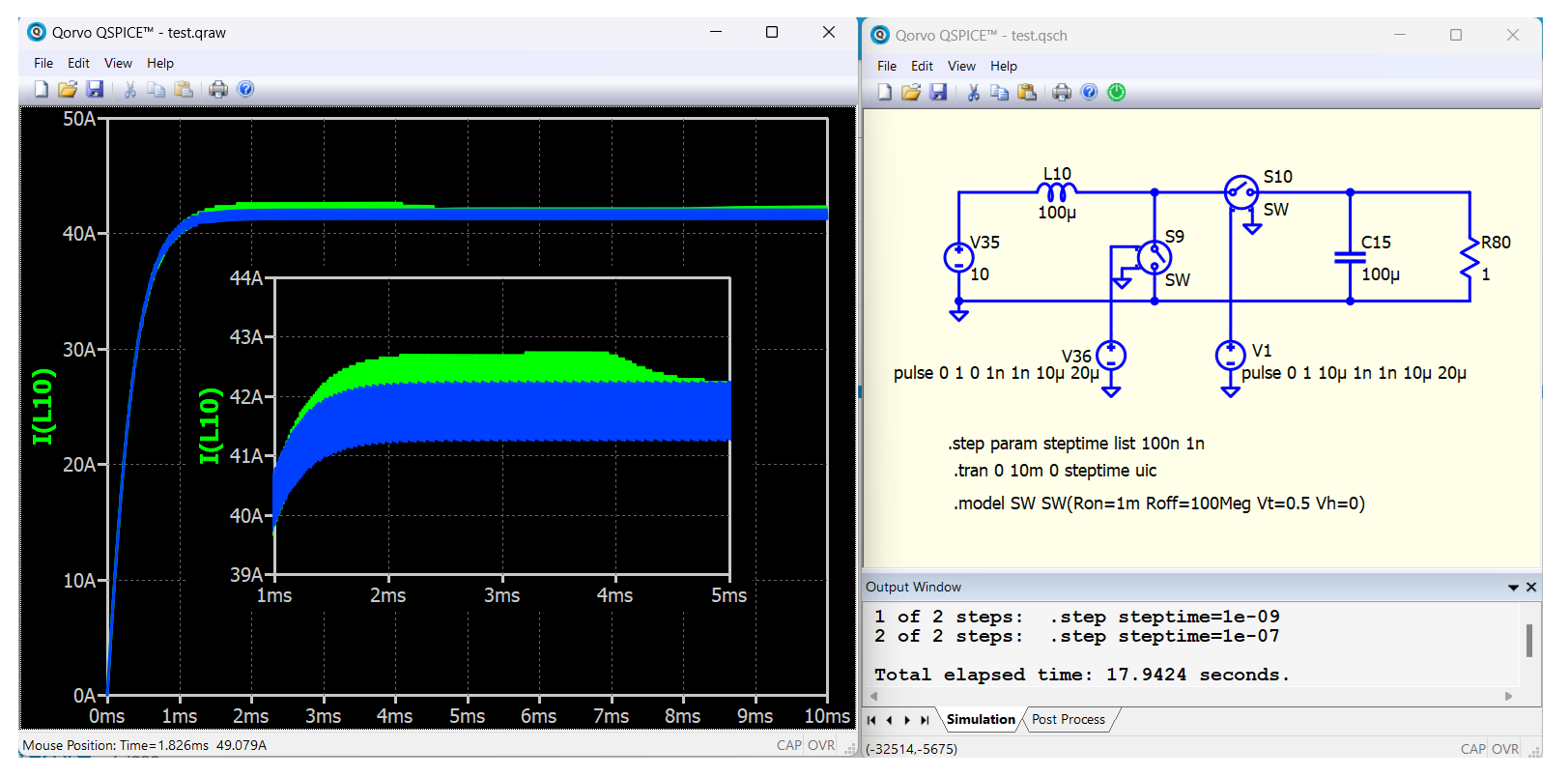
Task: Click New file icon in test.qsch window
Action: click(884, 92)
